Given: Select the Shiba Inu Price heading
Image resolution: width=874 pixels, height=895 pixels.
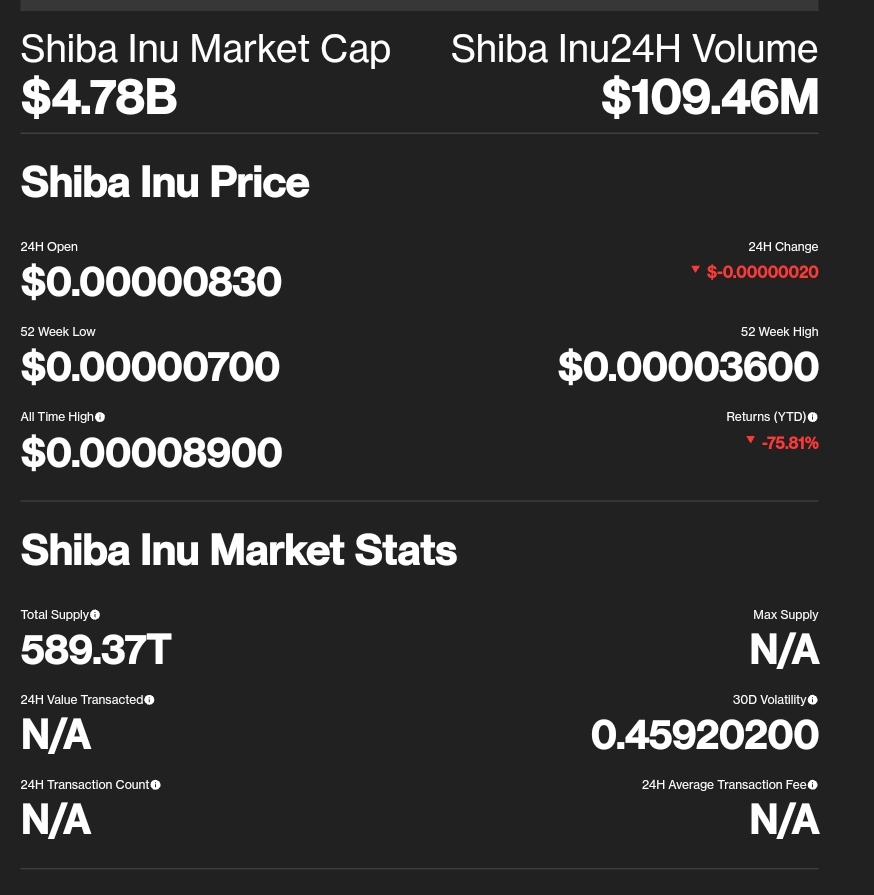Looking at the screenshot, I should click(165, 182).
